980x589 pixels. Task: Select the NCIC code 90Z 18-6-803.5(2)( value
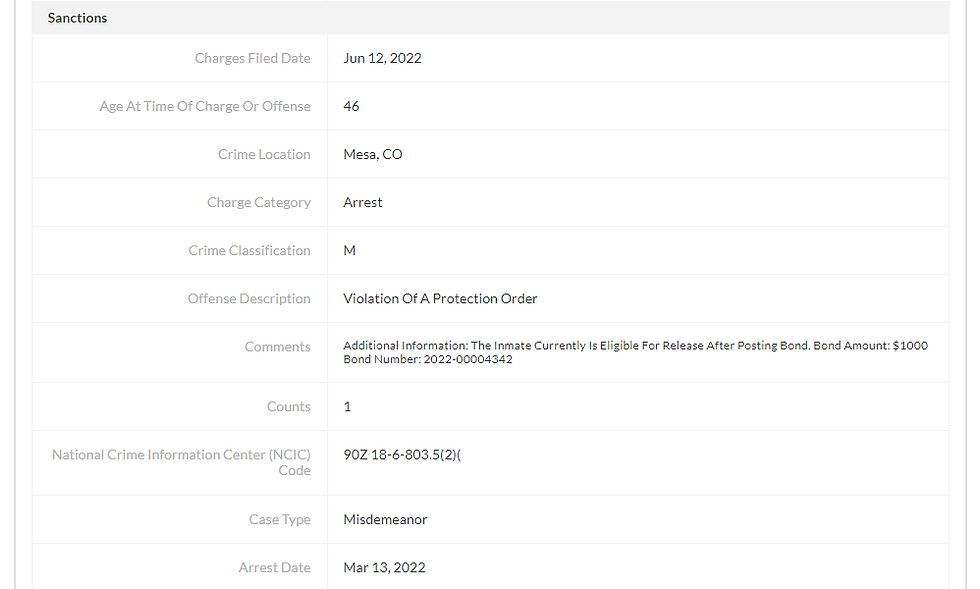point(402,455)
